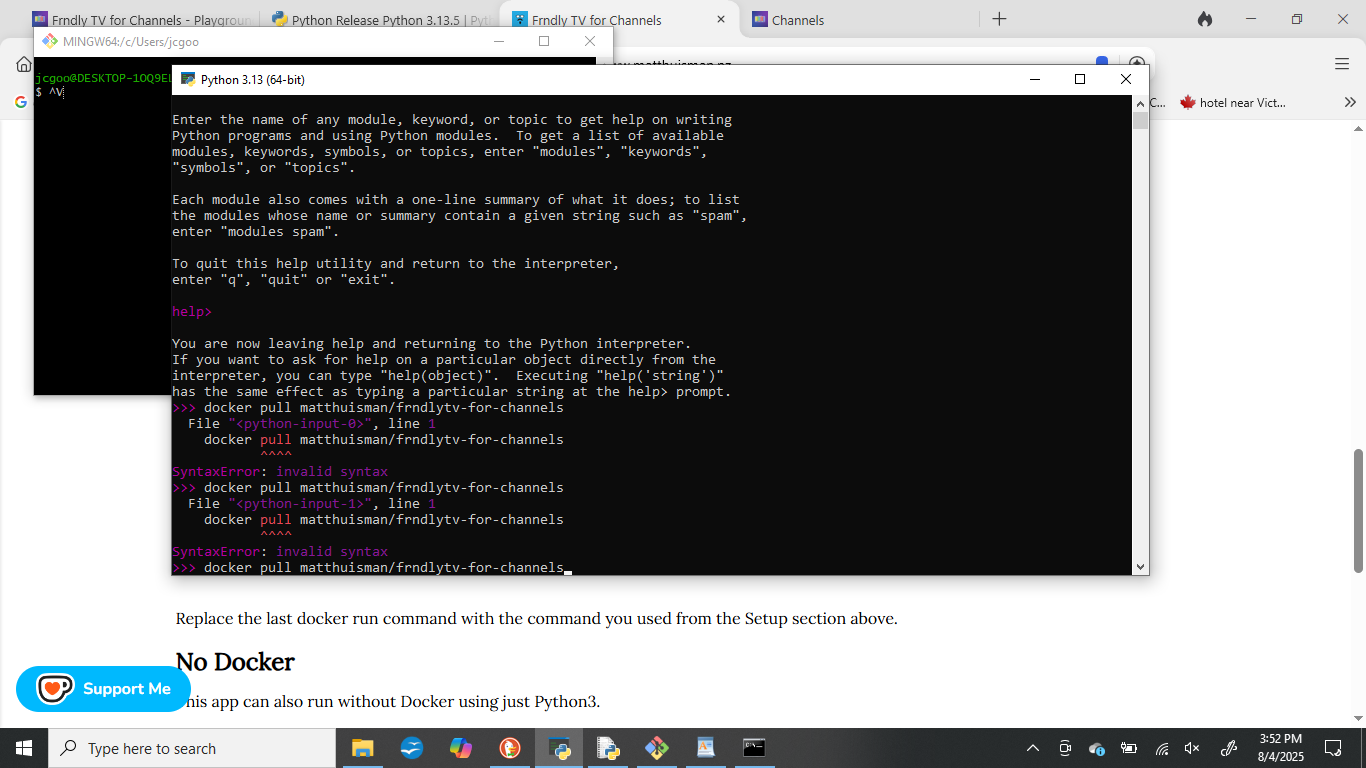Image resolution: width=1366 pixels, height=768 pixels.
Task: Click the DuckDuckGo browser taskbar icon
Action: click(x=510, y=748)
